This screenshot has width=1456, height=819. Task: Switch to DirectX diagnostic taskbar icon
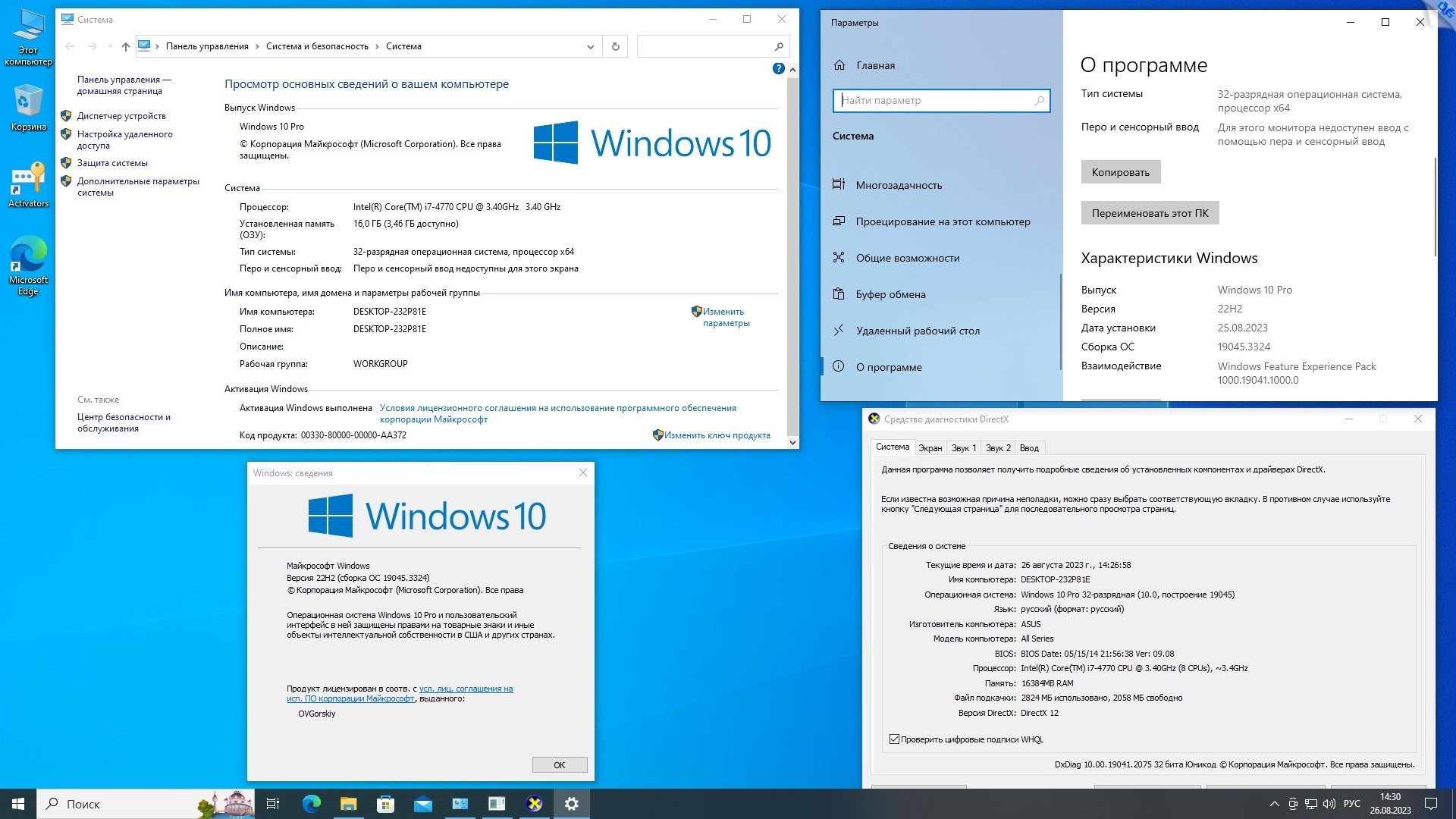tap(535, 804)
